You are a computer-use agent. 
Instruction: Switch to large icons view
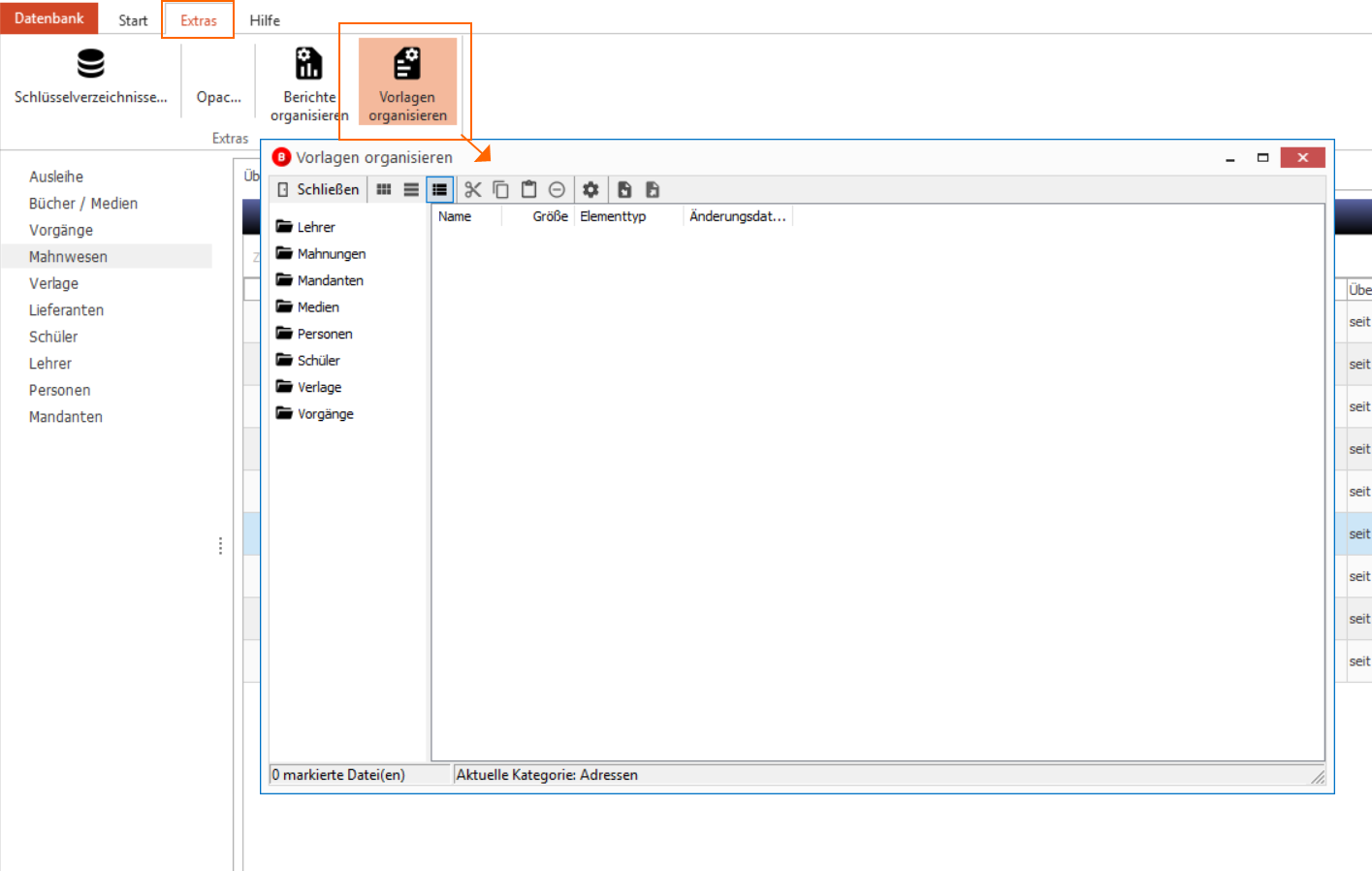point(384,189)
